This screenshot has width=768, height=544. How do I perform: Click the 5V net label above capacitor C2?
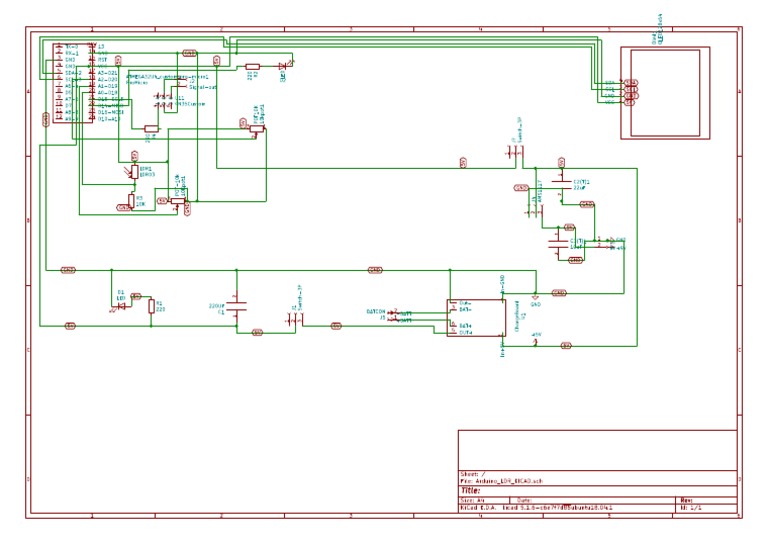coord(562,162)
